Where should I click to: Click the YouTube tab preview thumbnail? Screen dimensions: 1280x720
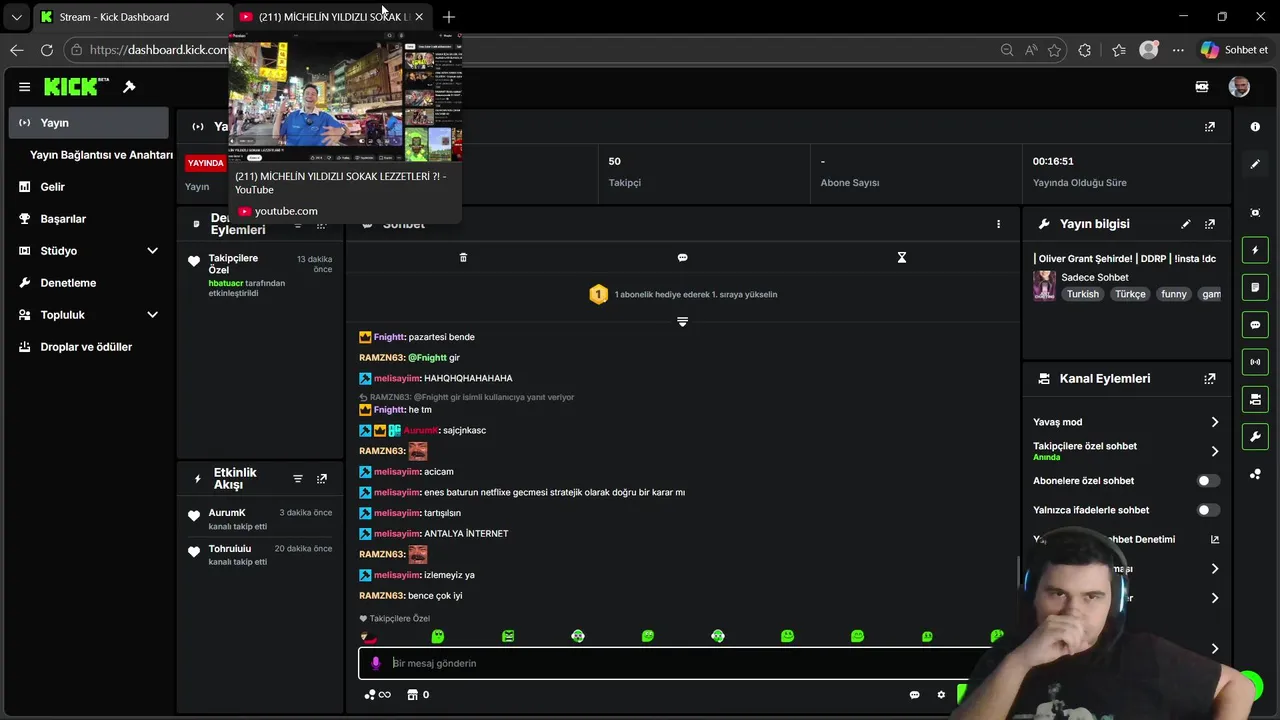pos(345,97)
